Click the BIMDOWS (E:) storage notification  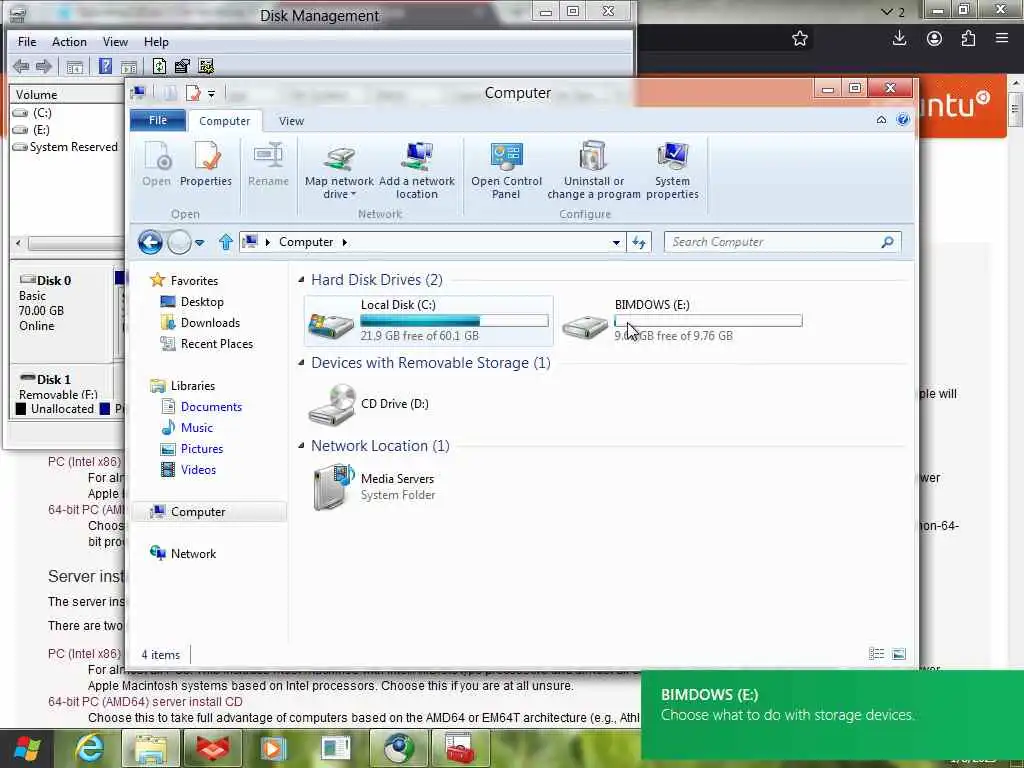[832, 714]
